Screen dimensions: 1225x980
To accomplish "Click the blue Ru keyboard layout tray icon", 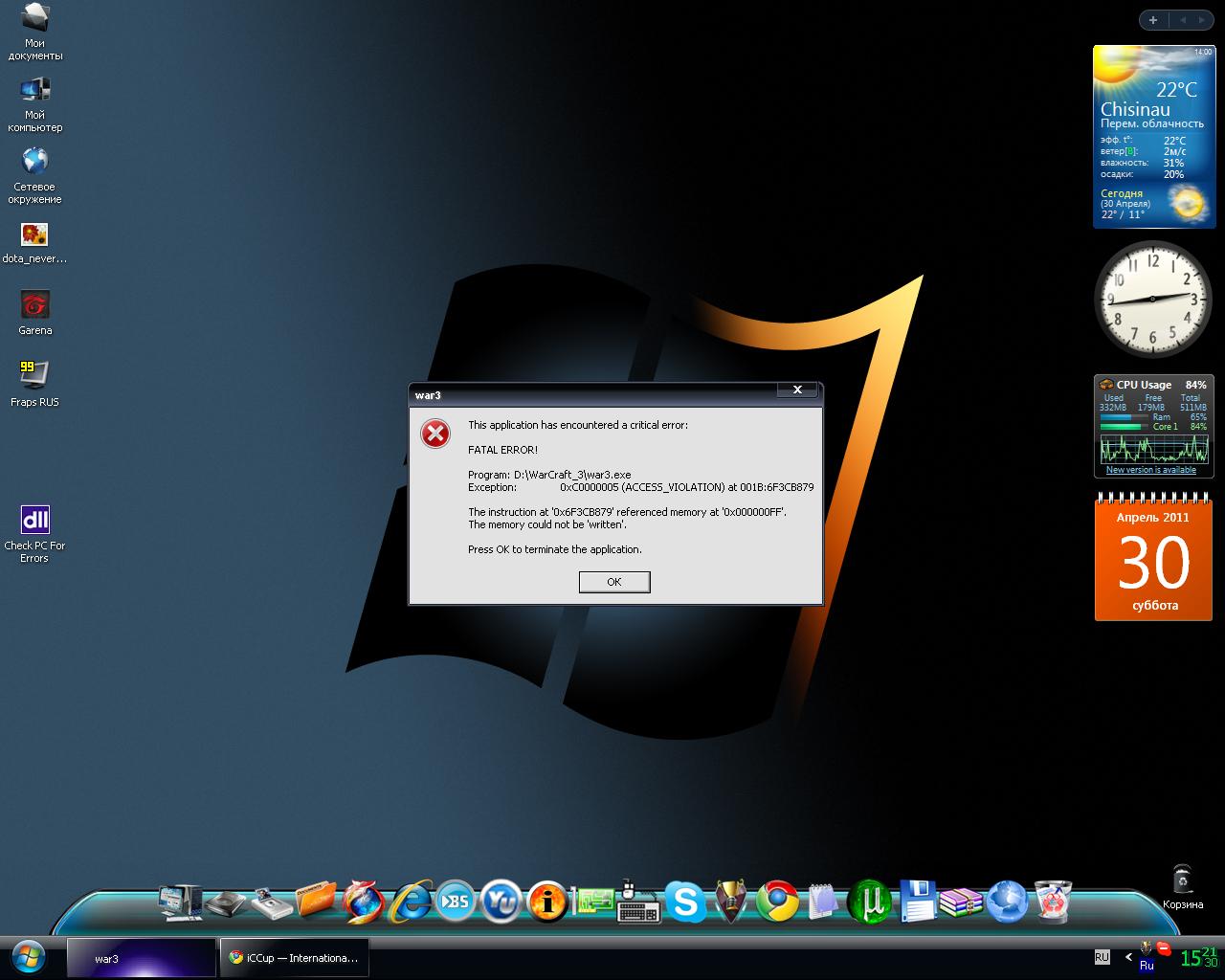I will 1147,966.
